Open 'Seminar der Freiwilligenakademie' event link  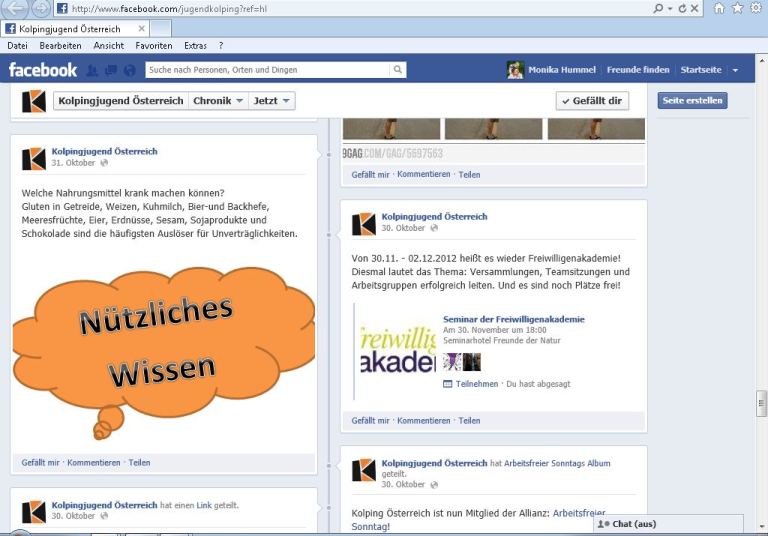[513, 319]
